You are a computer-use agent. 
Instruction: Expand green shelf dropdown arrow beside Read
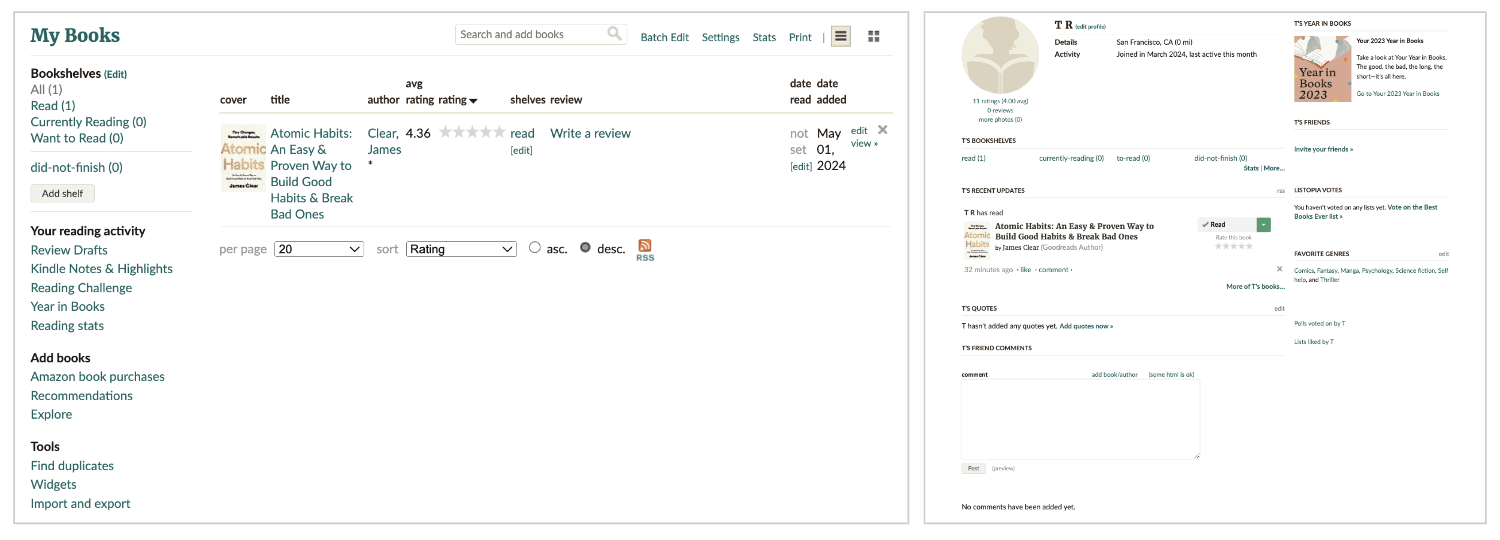[x=1264, y=225]
